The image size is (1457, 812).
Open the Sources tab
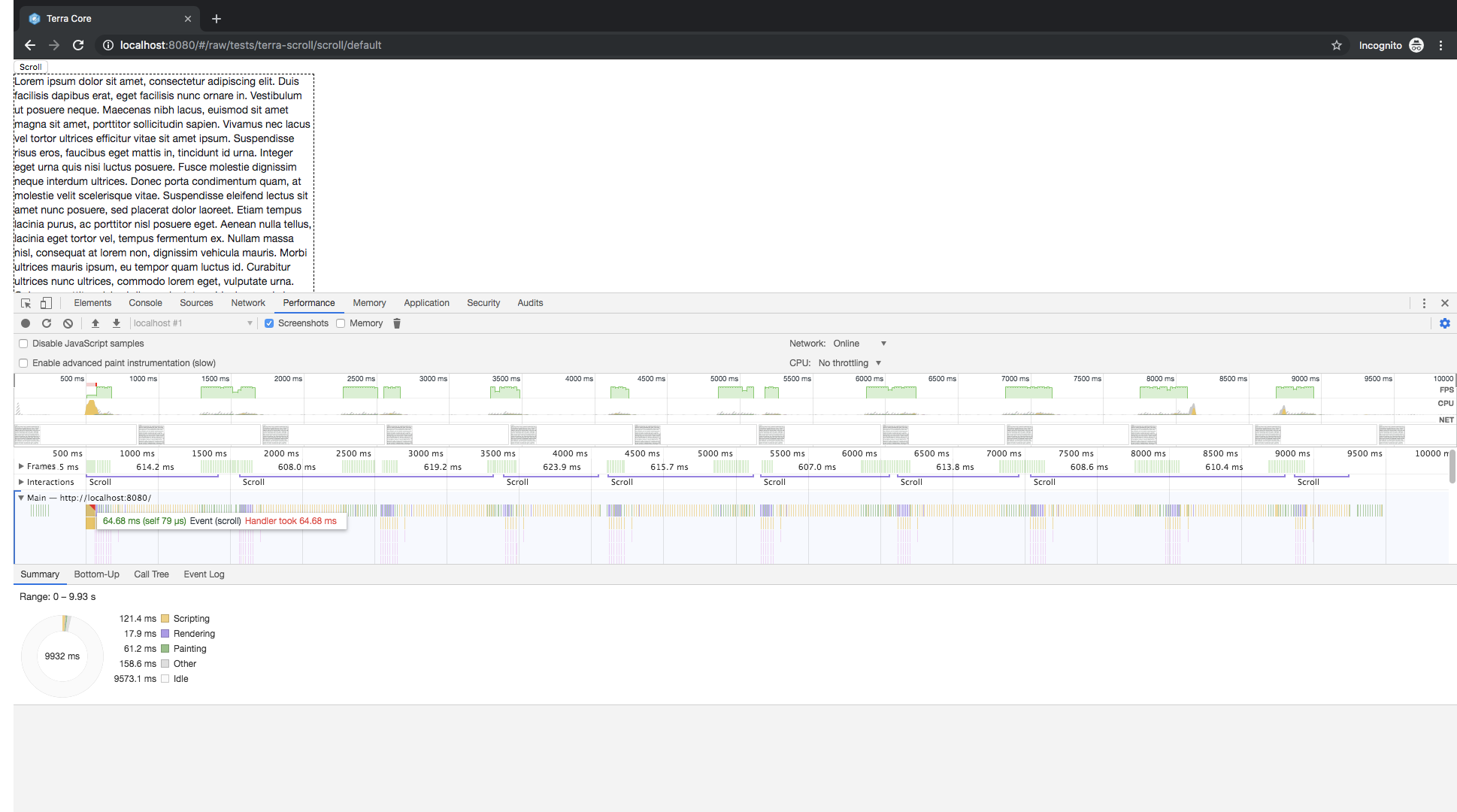pos(196,303)
